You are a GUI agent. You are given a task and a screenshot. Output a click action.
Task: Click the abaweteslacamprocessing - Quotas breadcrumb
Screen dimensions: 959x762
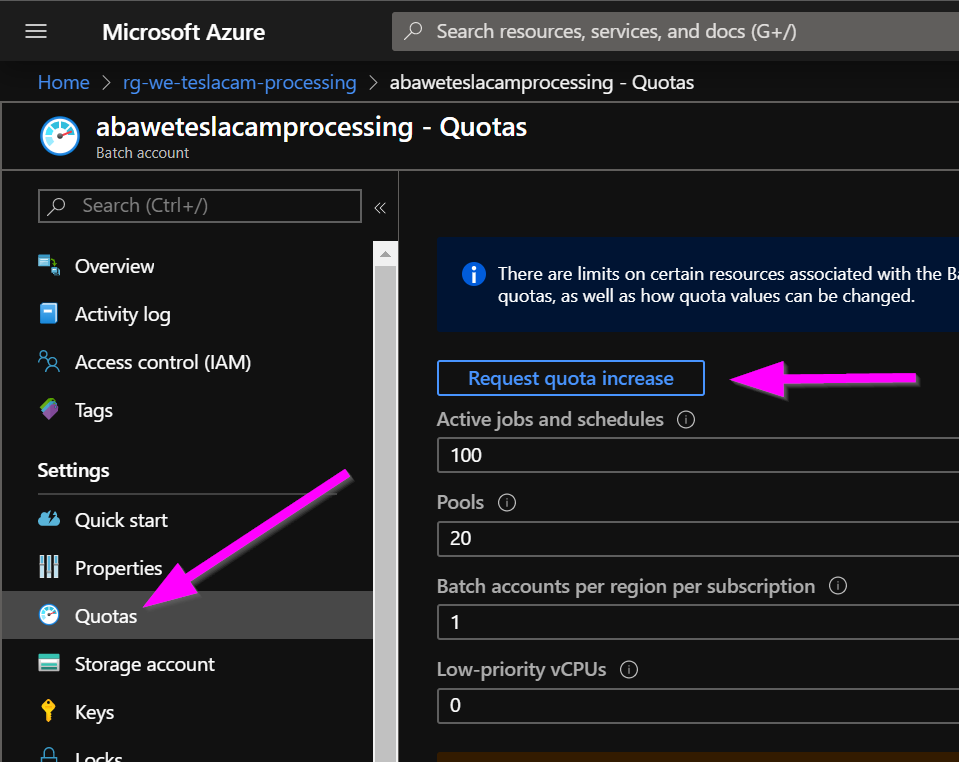tap(542, 82)
